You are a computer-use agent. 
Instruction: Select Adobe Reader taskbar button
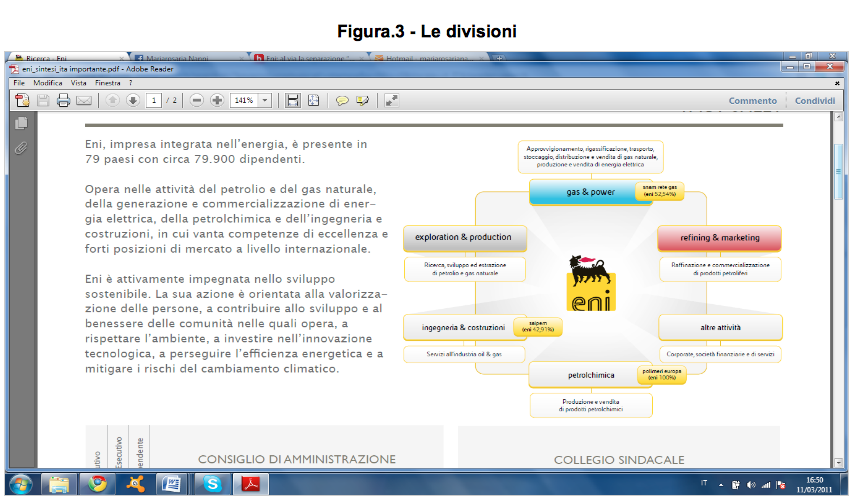(250, 484)
